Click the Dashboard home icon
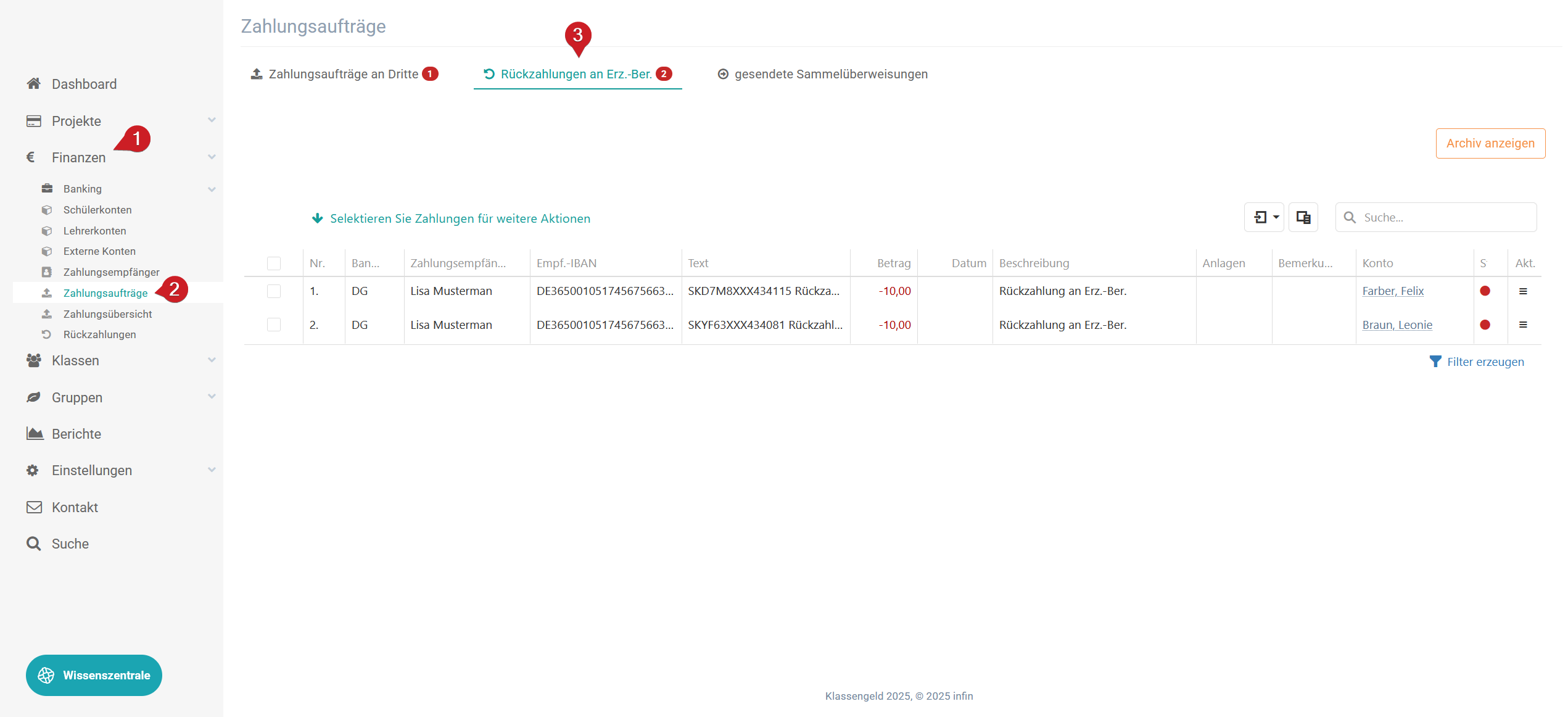The width and height of the screenshot is (1568, 717). [x=34, y=84]
